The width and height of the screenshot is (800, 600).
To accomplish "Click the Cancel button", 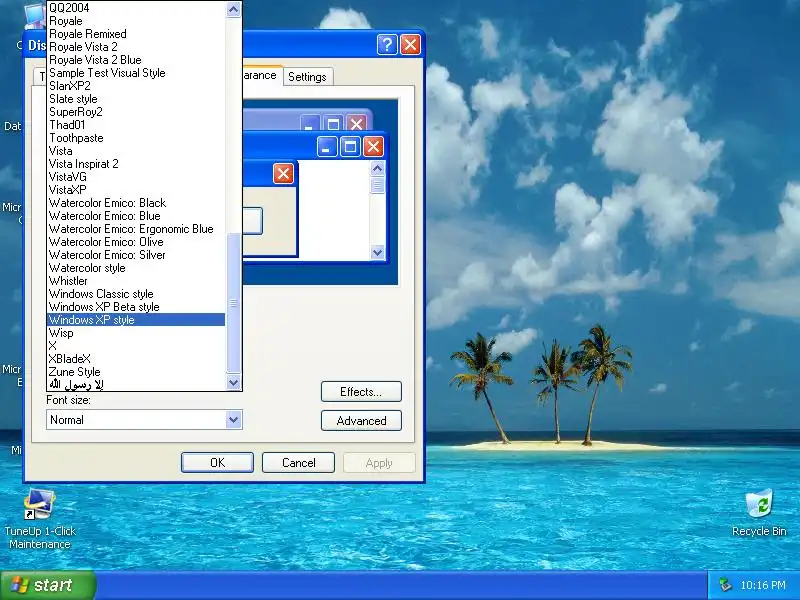I will (298, 463).
